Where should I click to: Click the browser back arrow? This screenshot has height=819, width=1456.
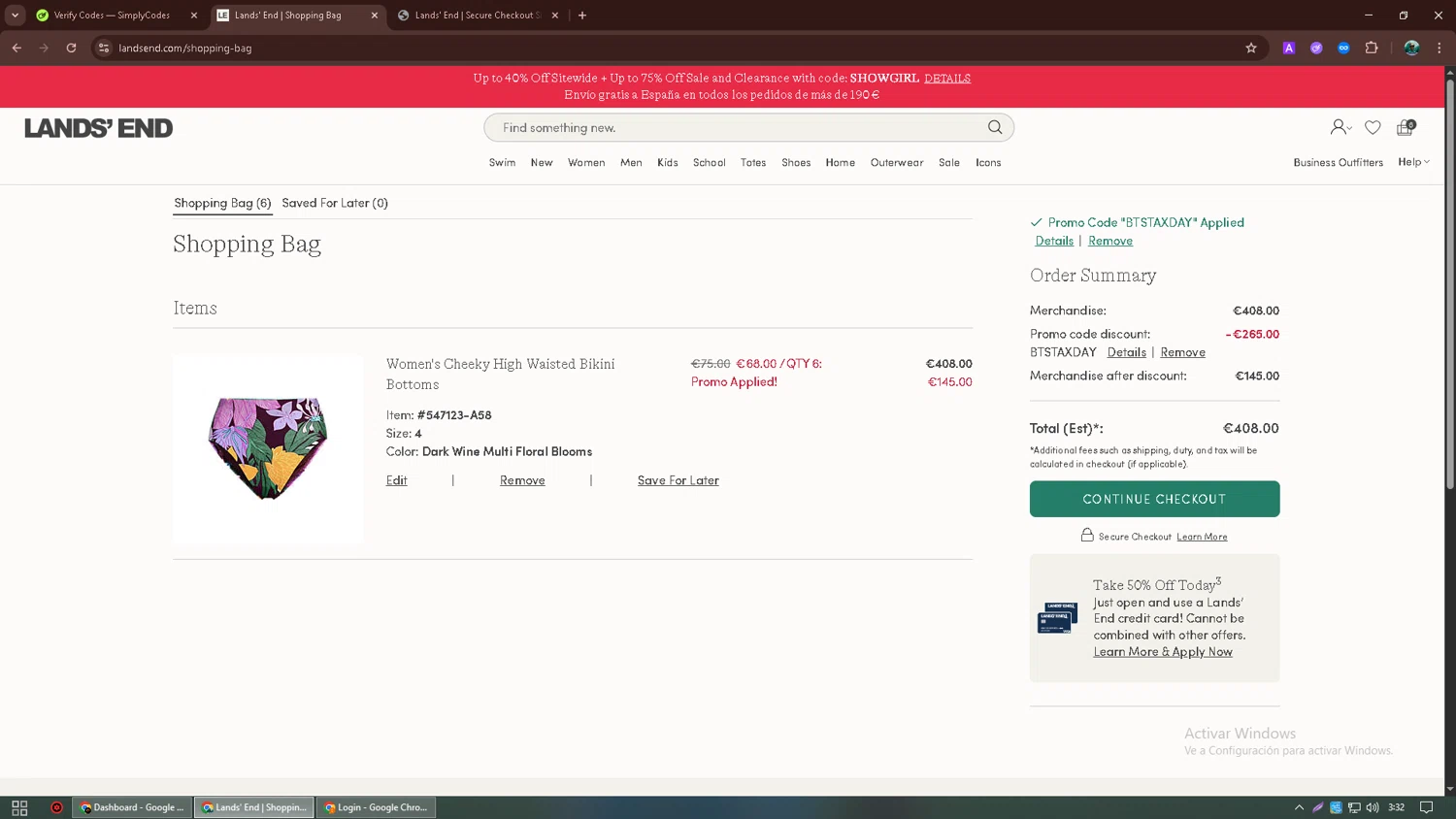pos(17,48)
